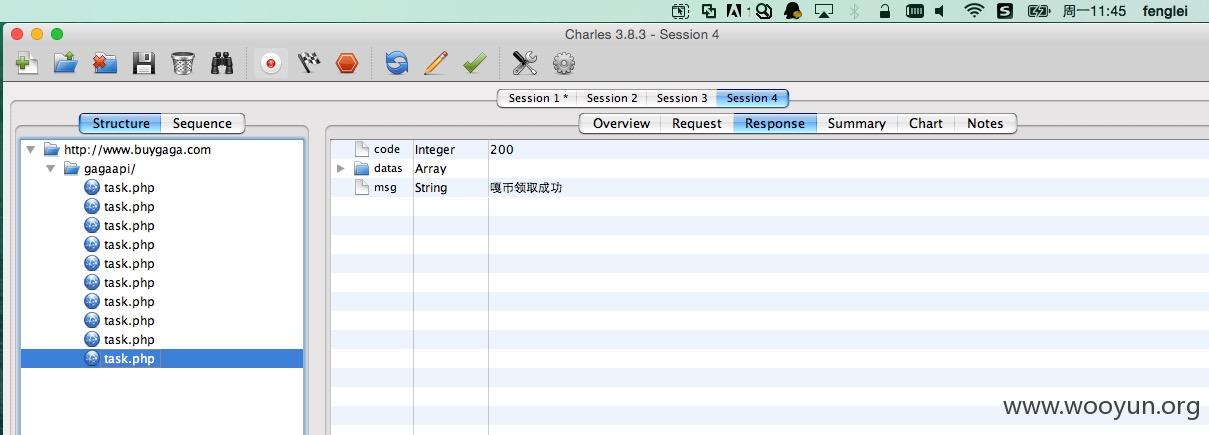Open battery status in menu bar

[1038, 11]
